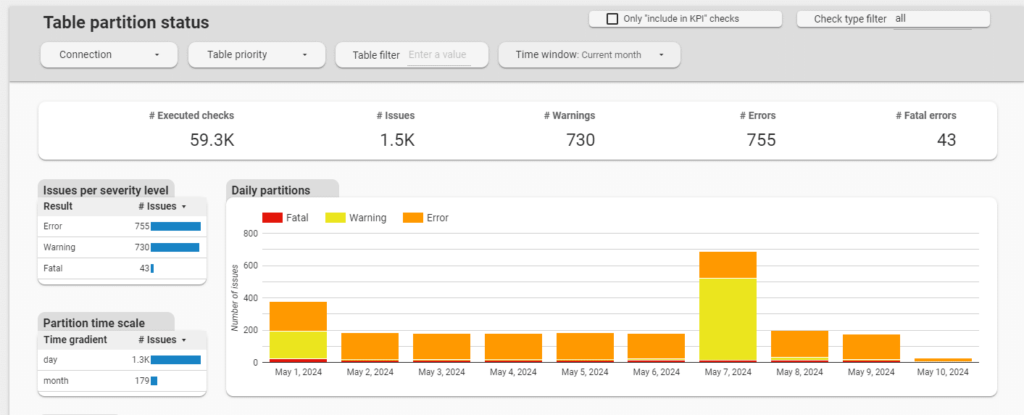
Task: Open the Time window dropdown
Action: tap(589, 55)
